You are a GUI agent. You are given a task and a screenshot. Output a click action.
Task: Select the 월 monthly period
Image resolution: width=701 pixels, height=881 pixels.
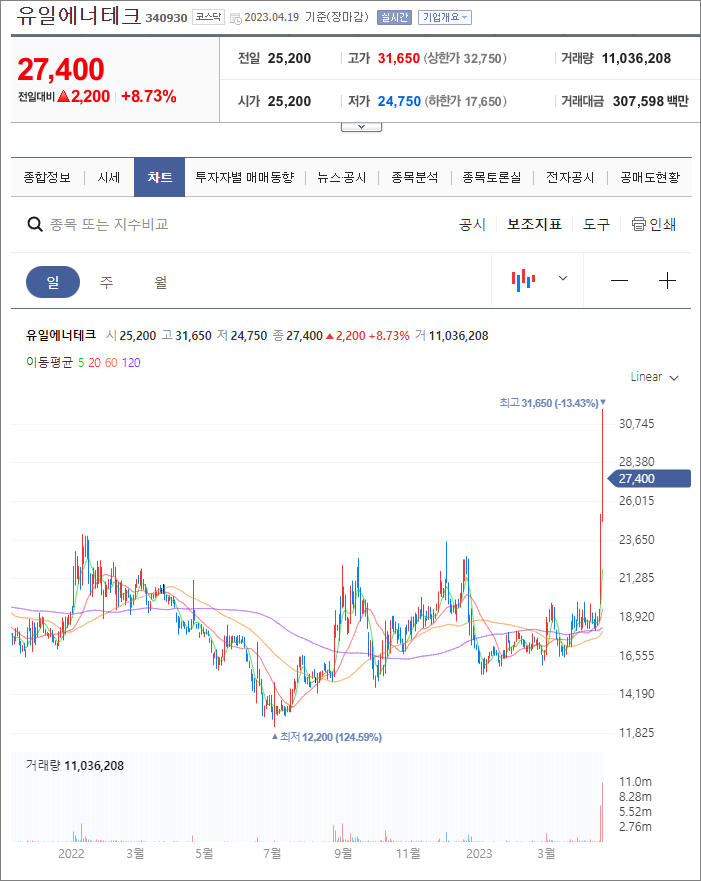pos(161,282)
